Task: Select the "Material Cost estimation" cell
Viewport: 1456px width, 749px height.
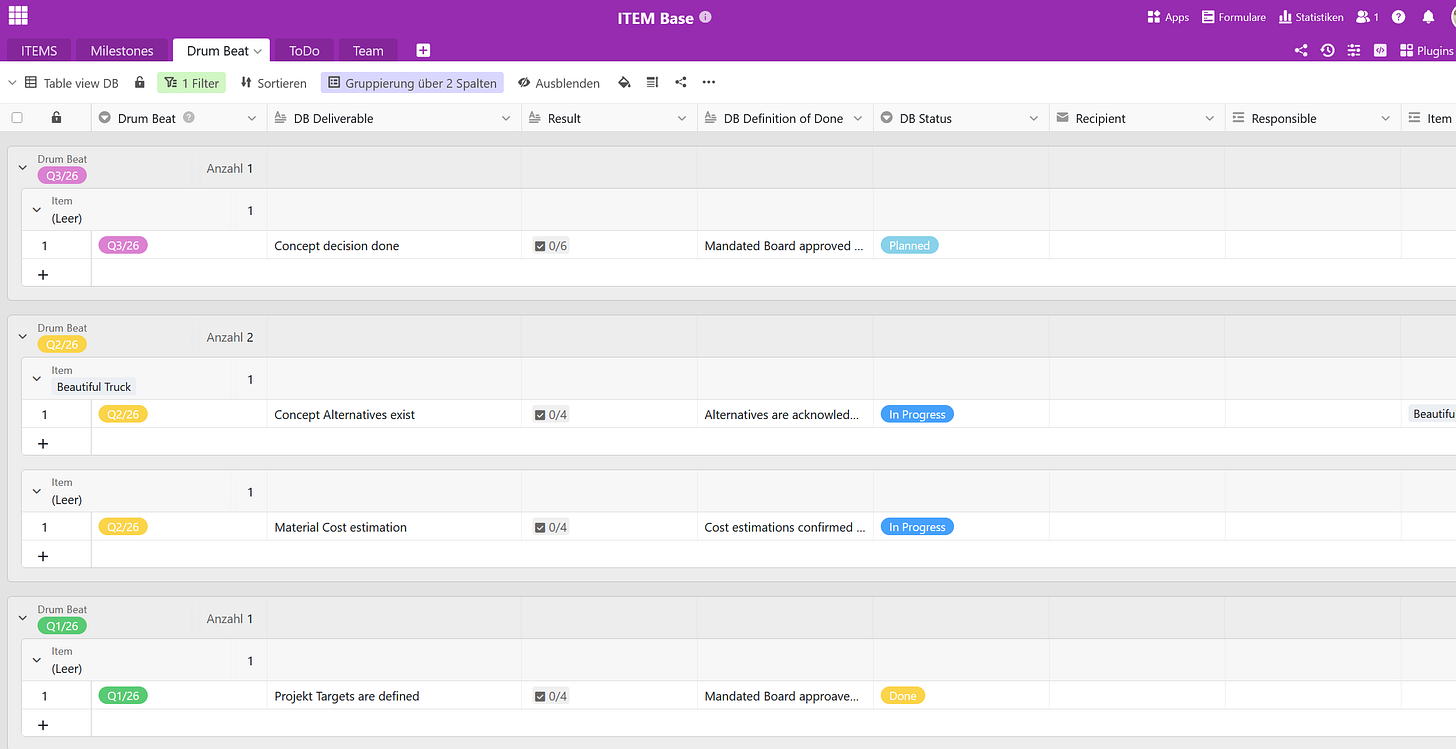Action: 394,527
